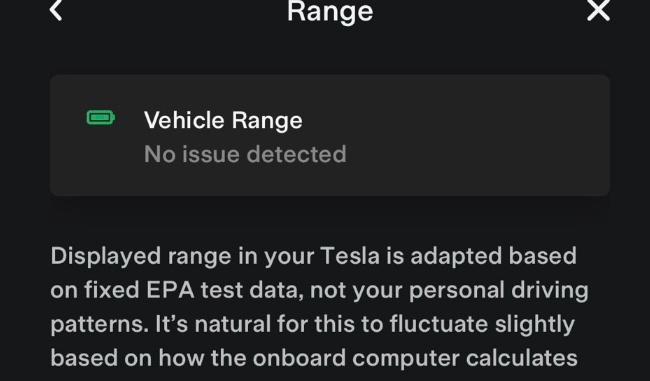Click the 'EPA' word in the paragraph
The width and height of the screenshot is (650, 381).
pos(170,290)
